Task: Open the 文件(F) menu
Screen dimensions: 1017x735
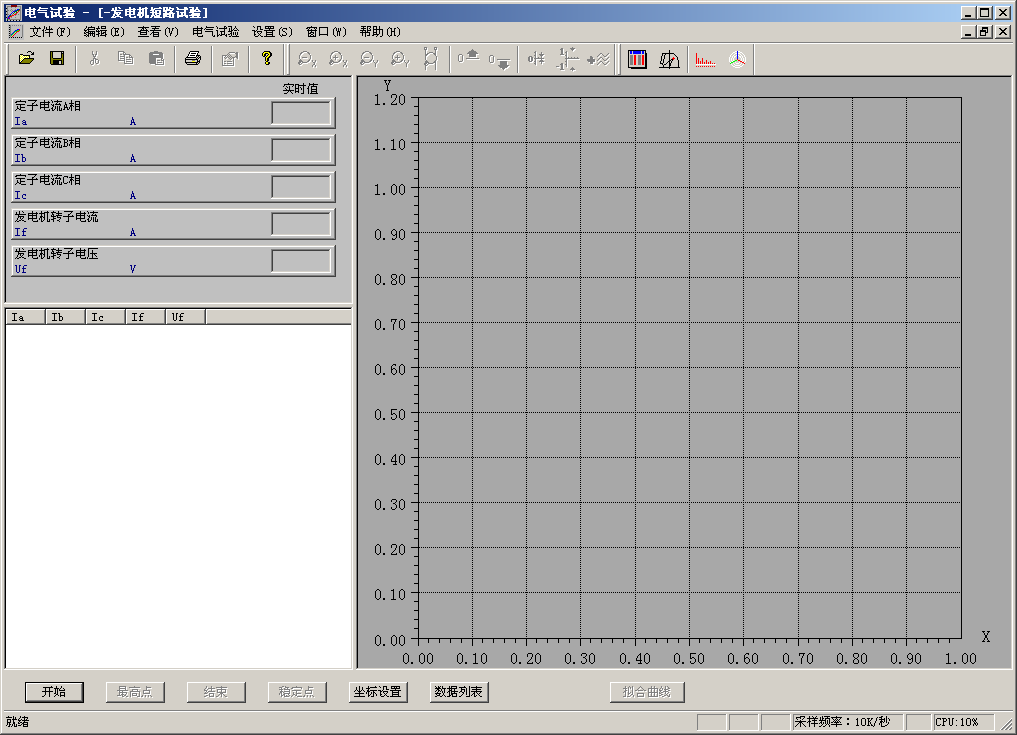Action: tap(50, 32)
